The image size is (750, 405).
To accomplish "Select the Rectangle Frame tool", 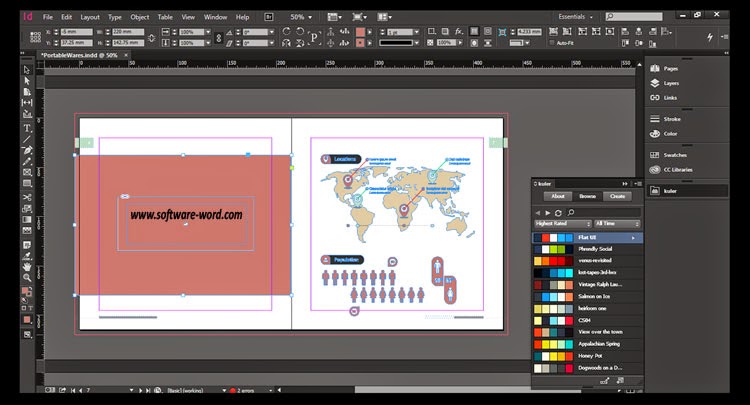I will (27, 172).
